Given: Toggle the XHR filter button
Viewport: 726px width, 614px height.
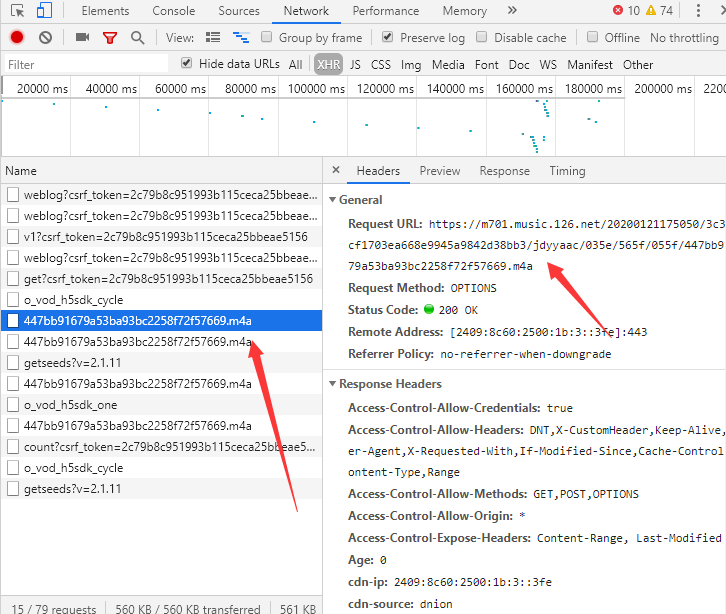Looking at the screenshot, I should tap(328, 64).
